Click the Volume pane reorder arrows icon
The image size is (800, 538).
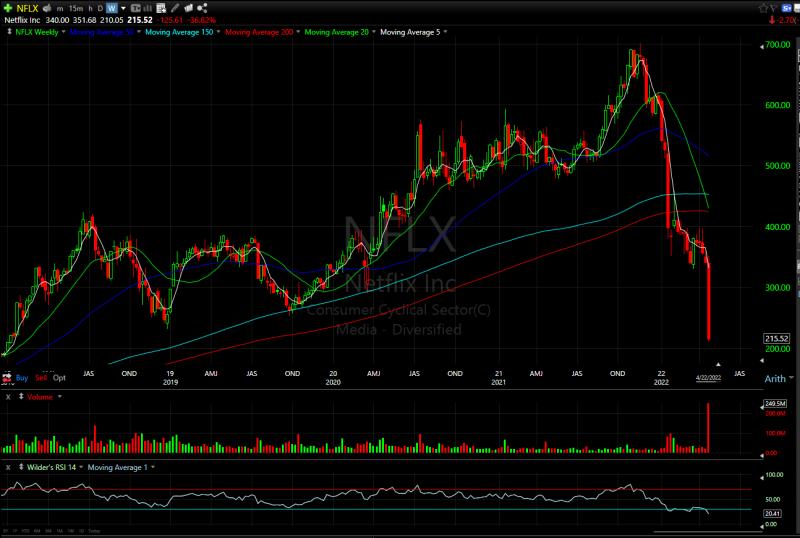click(21, 396)
